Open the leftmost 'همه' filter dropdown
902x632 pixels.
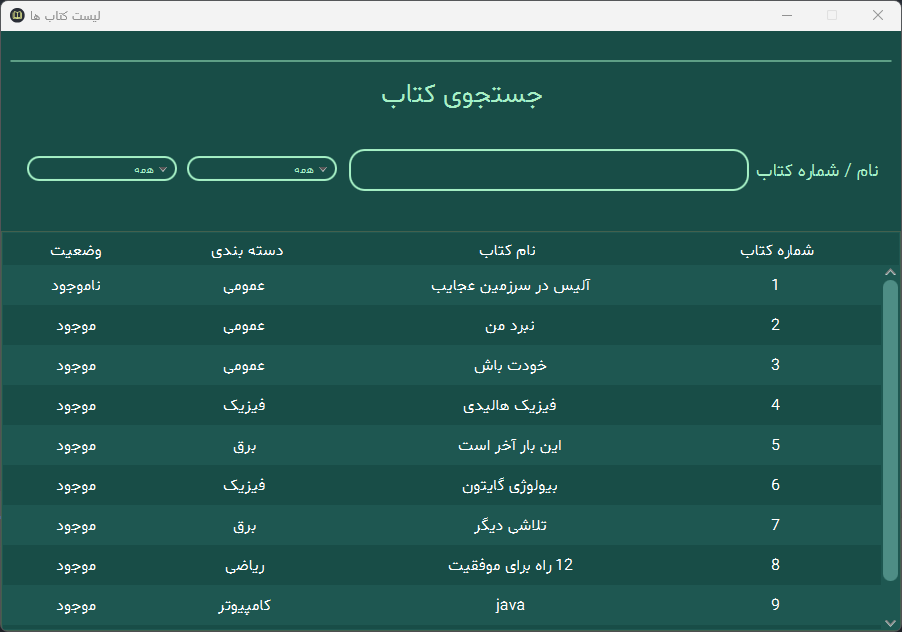pyautogui.click(x=102, y=168)
